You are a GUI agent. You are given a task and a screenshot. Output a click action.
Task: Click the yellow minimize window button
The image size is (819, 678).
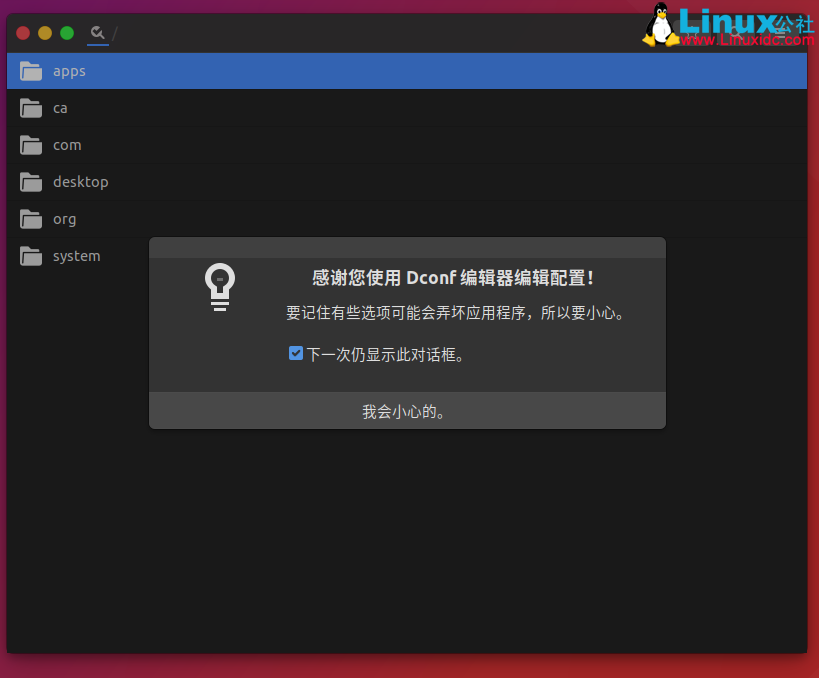[45, 33]
